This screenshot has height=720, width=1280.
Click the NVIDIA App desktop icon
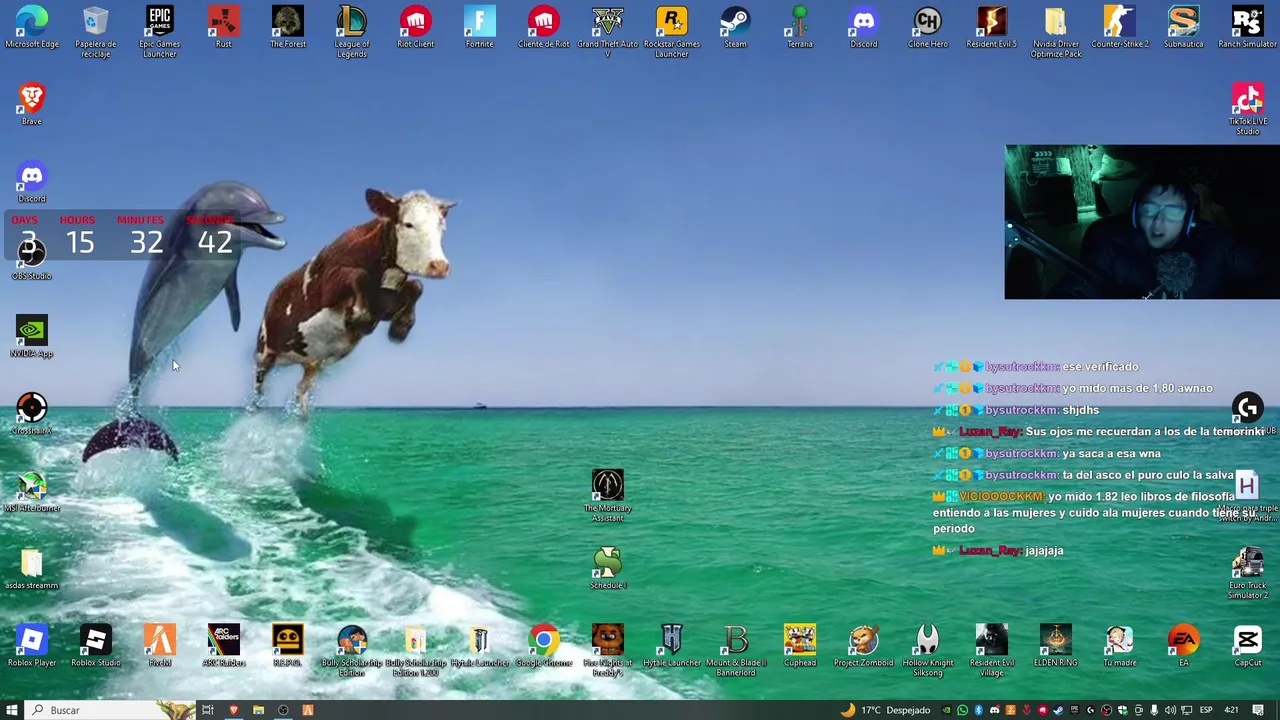[32, 337]
